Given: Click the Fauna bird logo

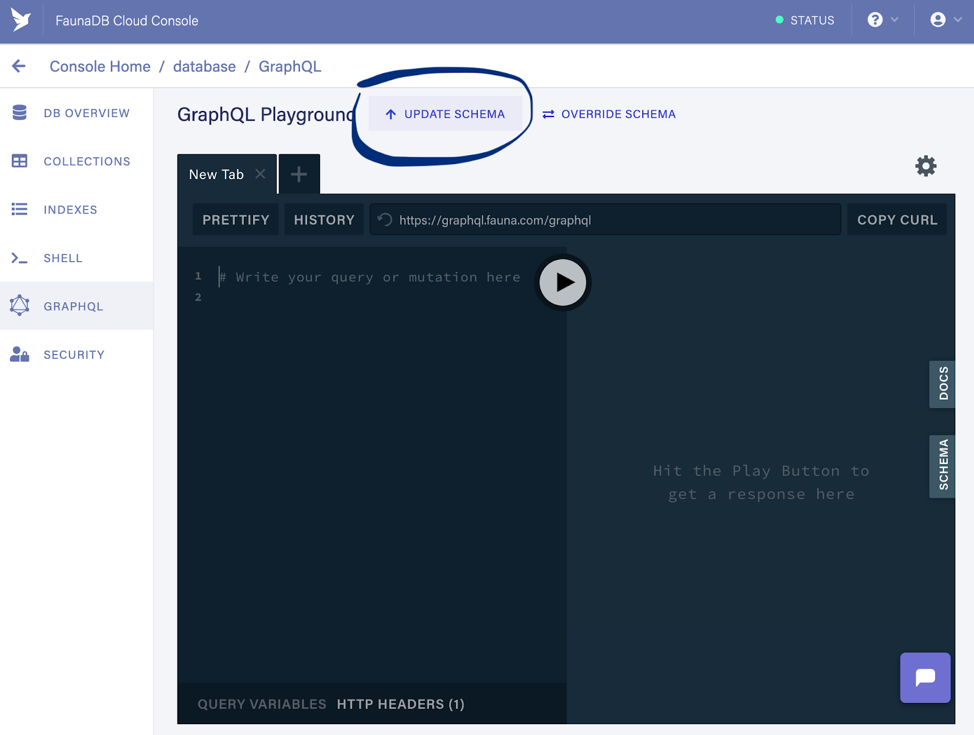Looking at the screenshot, I should click(x=20, y=20).
